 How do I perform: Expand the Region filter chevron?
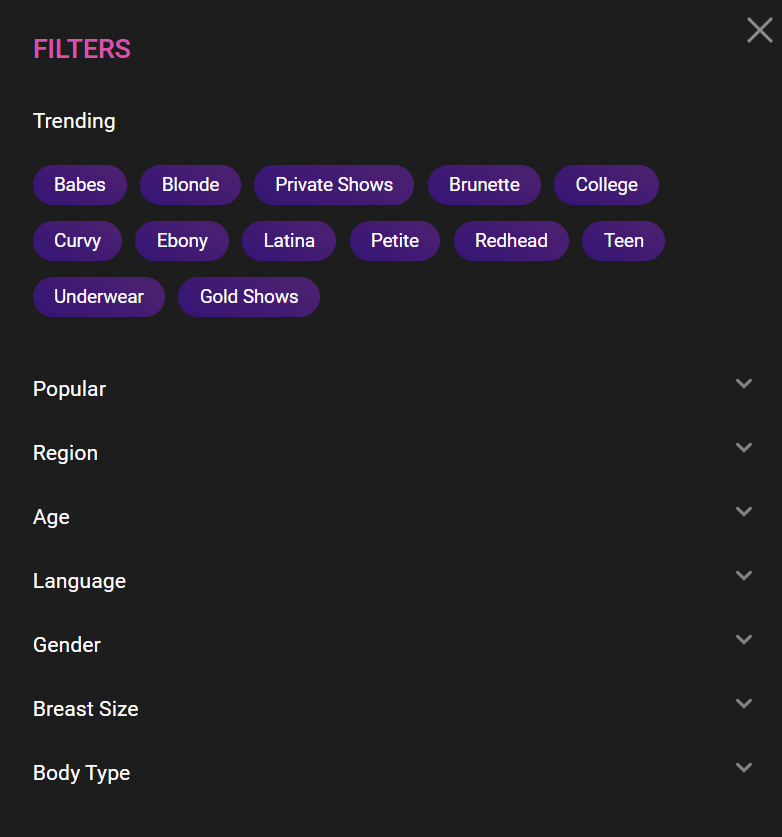coord(743,448)
